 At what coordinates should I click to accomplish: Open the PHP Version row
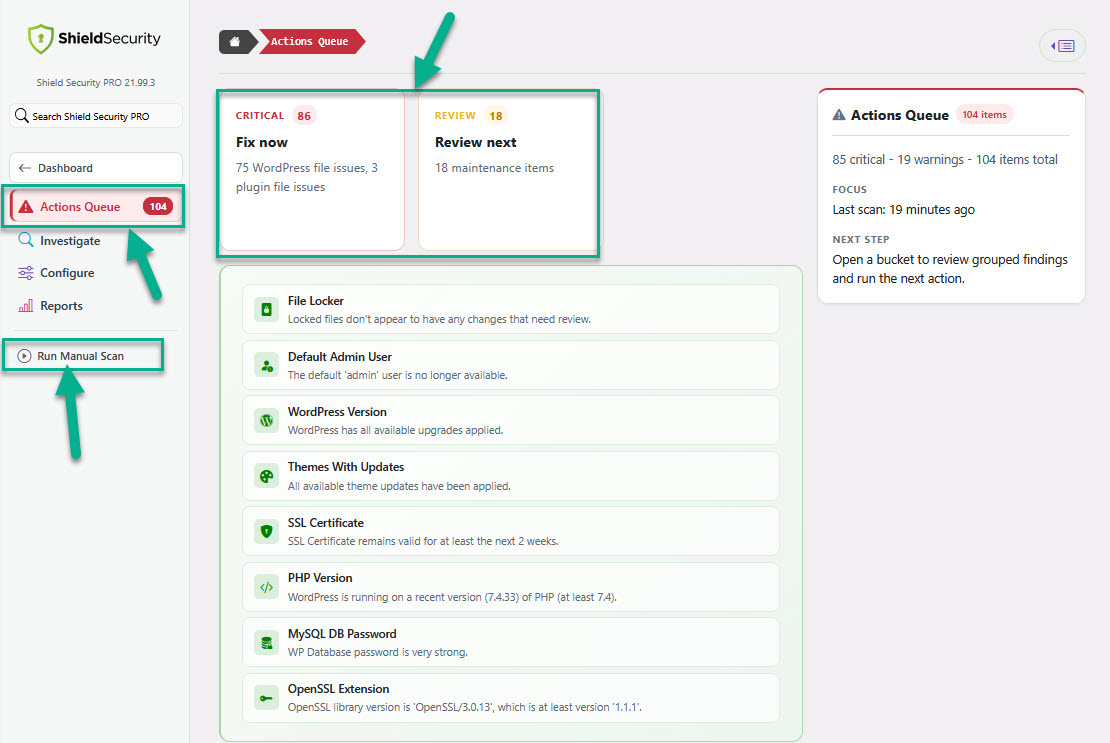[510, 587]
